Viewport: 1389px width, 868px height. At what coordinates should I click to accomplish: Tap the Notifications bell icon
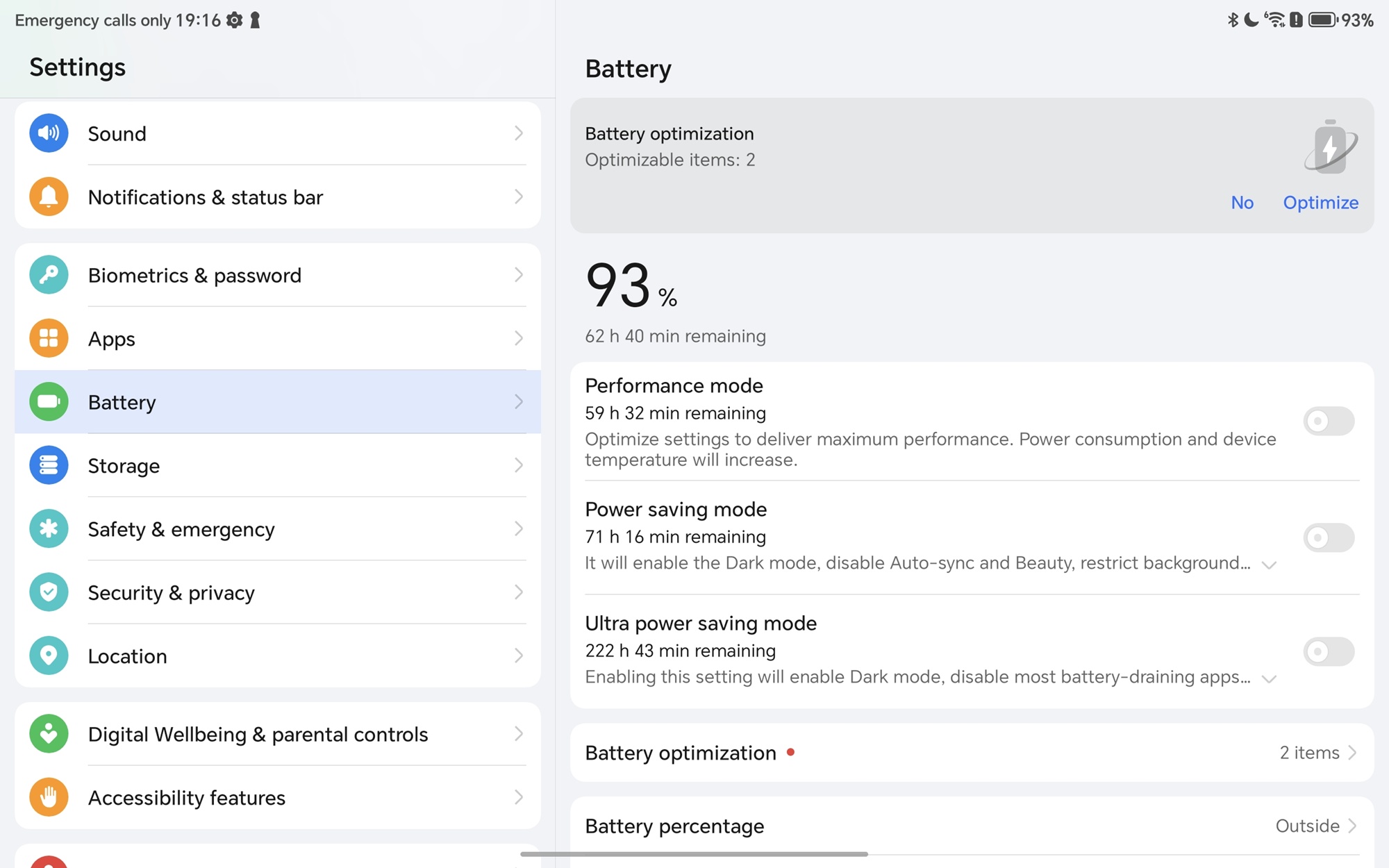[49, 197]
